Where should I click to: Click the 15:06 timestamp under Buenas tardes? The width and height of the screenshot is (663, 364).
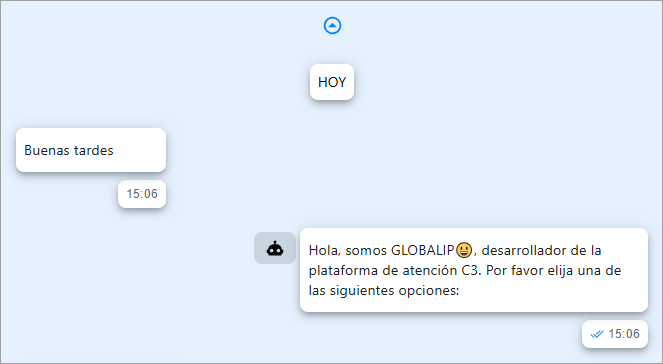tap(142, 194)
